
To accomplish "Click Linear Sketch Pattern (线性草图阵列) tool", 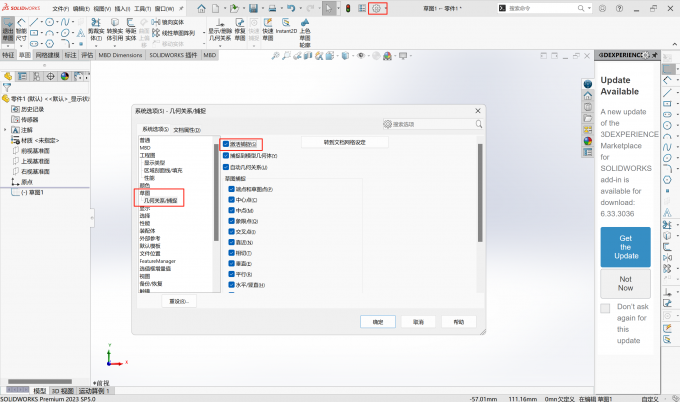I will pos(173,33).
